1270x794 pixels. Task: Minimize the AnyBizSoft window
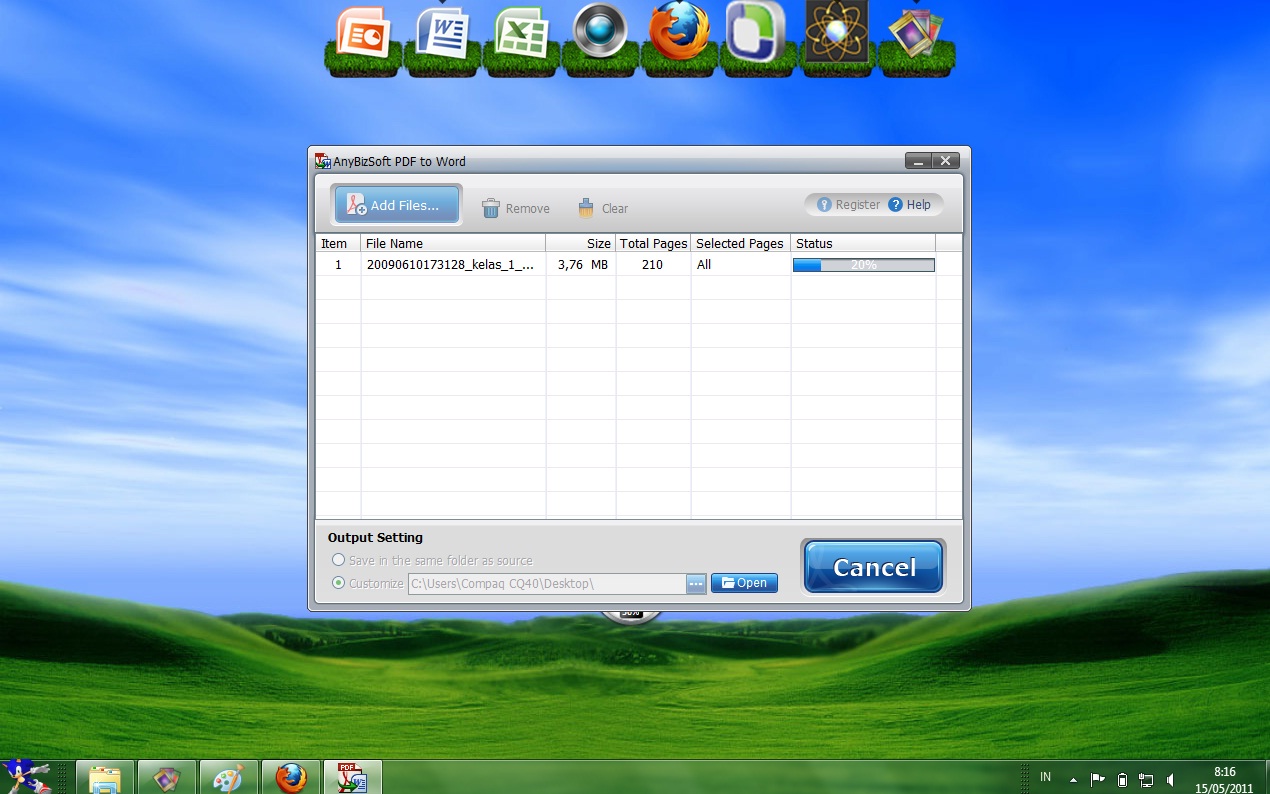[x=918, y=160]
